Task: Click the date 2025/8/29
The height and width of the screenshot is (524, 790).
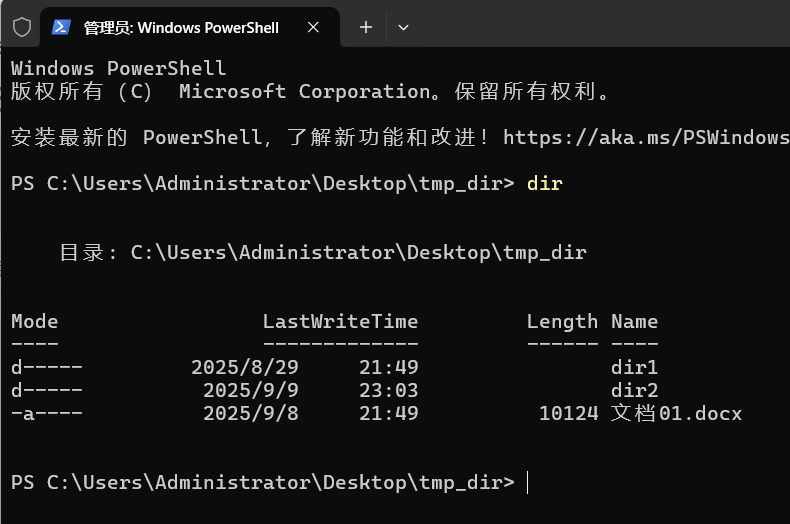Action: pos(245,367)
